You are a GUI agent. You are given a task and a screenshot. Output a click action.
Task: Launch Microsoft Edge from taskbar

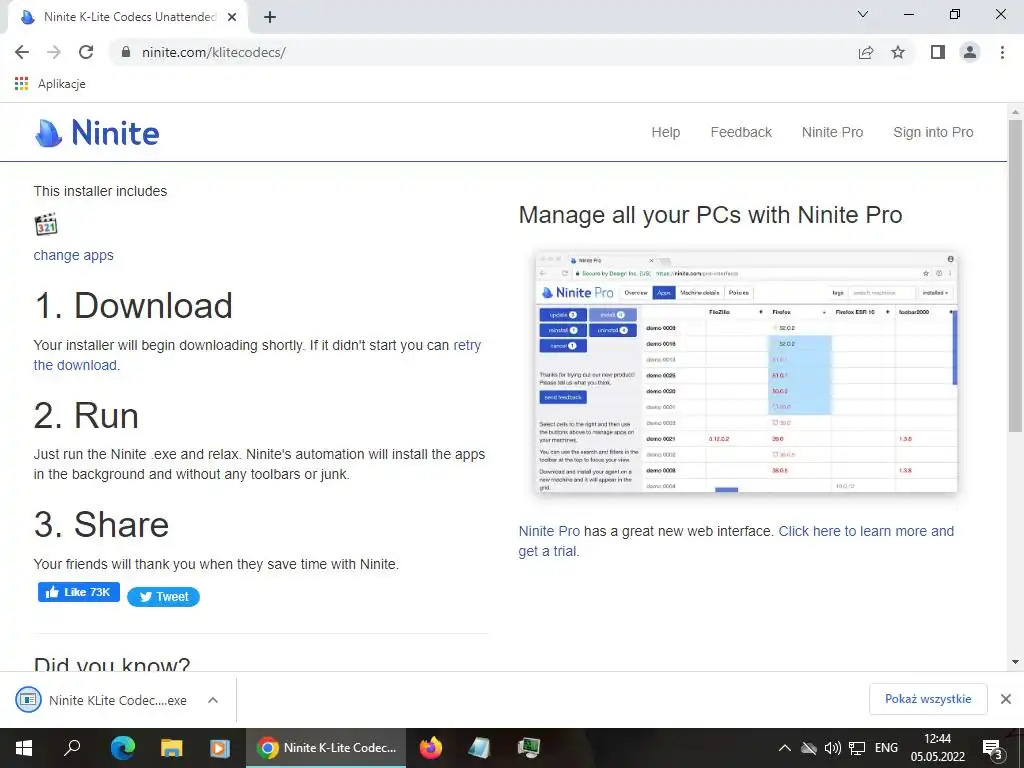coord(123,748)
